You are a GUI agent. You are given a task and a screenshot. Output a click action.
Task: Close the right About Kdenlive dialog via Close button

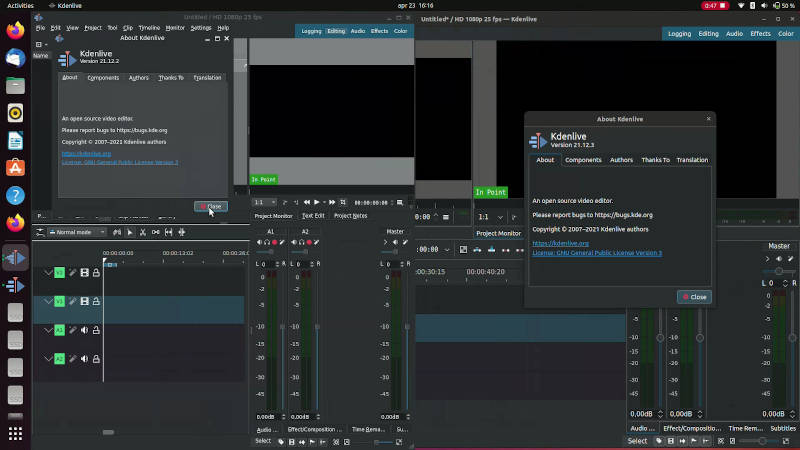694,297
